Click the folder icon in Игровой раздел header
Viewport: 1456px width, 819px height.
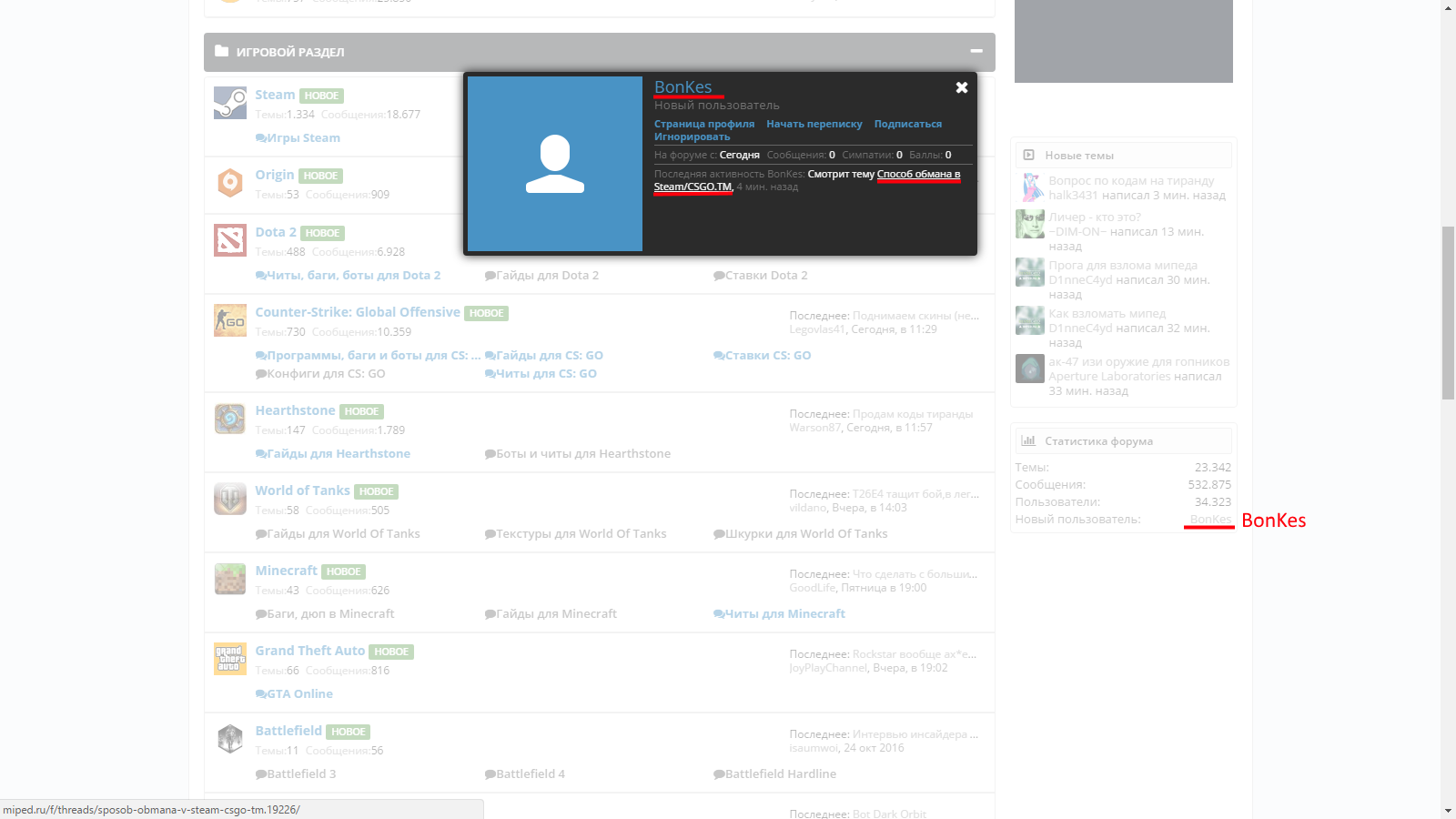point(221,51)
